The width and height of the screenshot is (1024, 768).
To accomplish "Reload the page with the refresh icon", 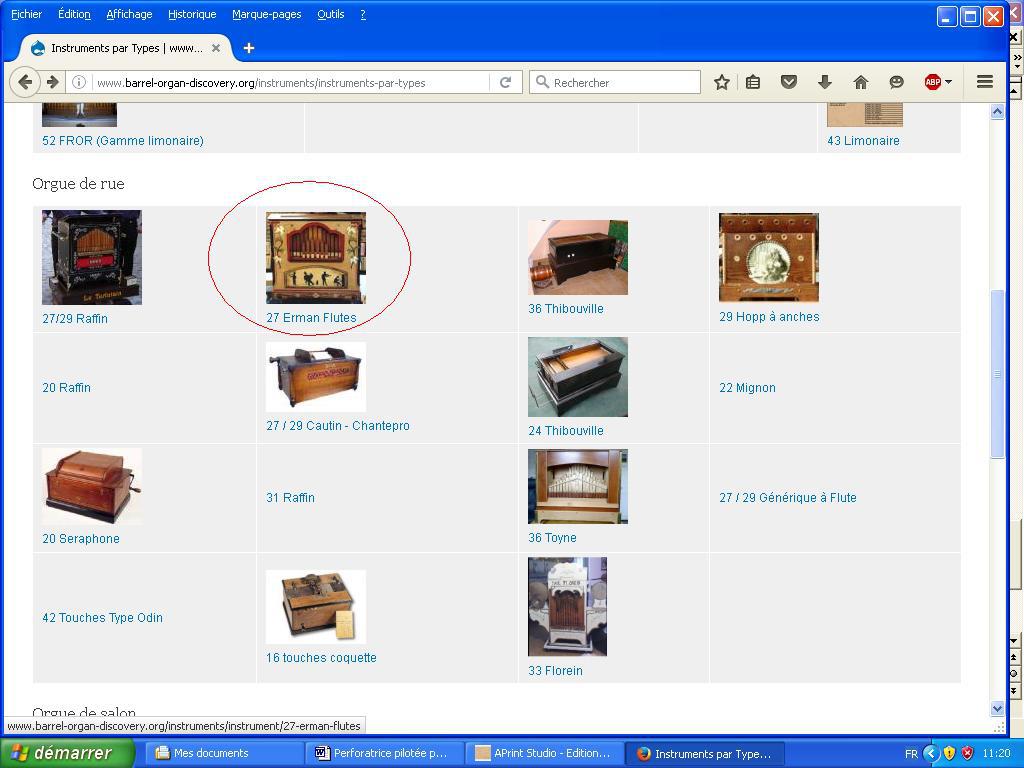I will pyautogui.click(x=506, y=83).
